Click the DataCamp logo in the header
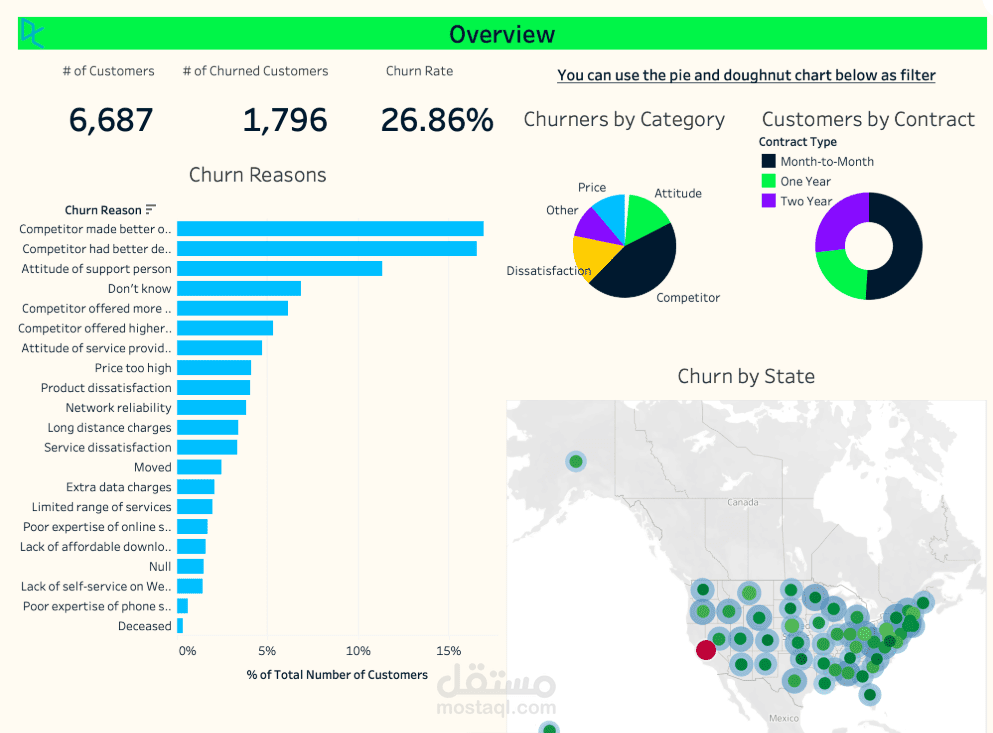 pos(32,33)
